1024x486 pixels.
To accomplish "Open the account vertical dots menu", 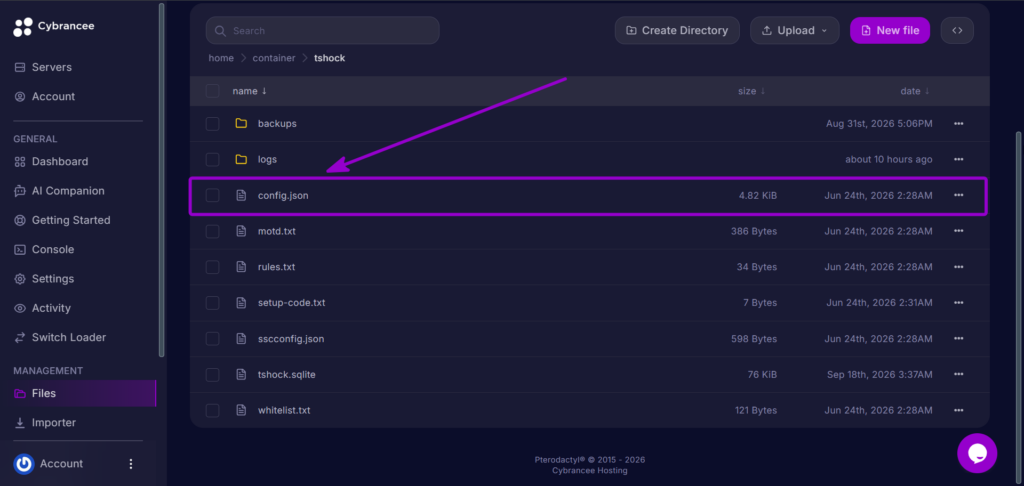I will point(131,464).
